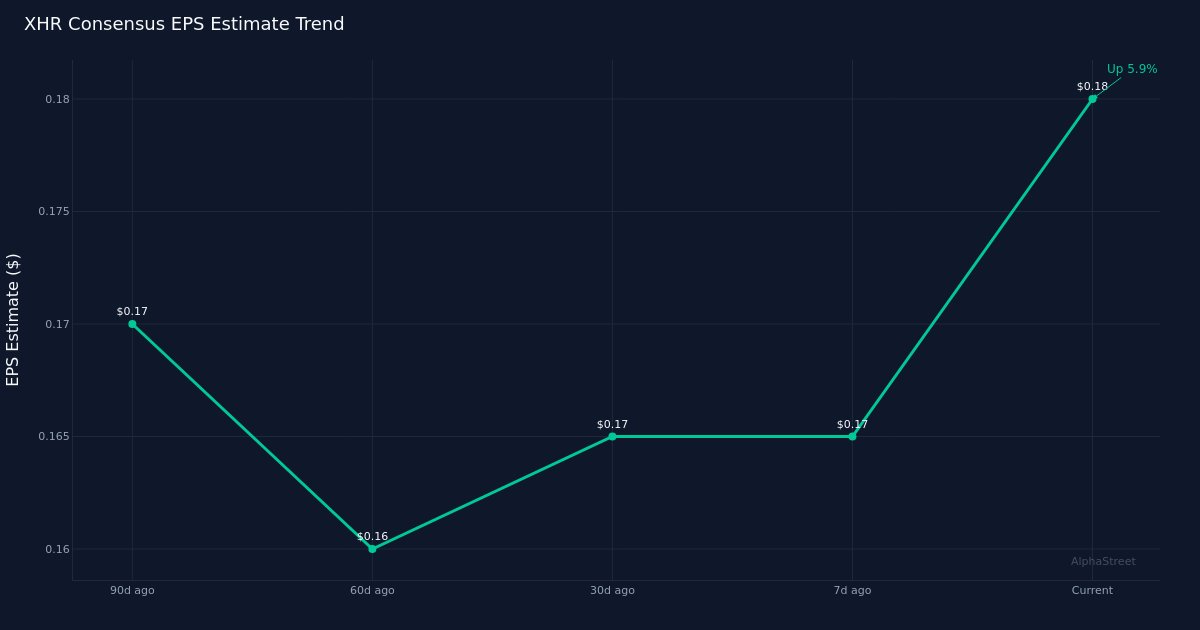
Task: Click the $0.16 data value label
Action: click(x=372, y=537)
